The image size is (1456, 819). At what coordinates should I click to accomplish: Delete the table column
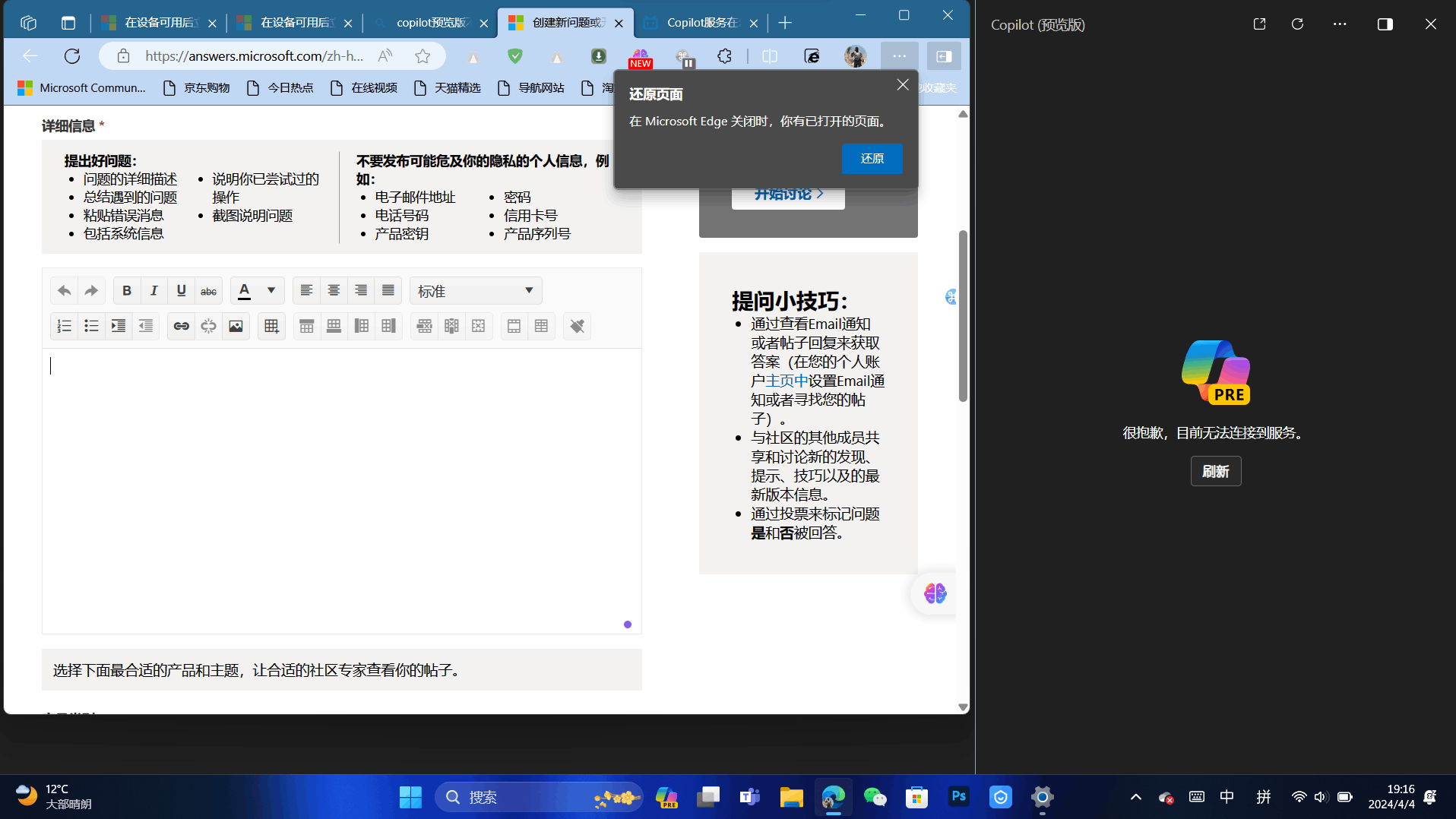[x=451, y=326]
